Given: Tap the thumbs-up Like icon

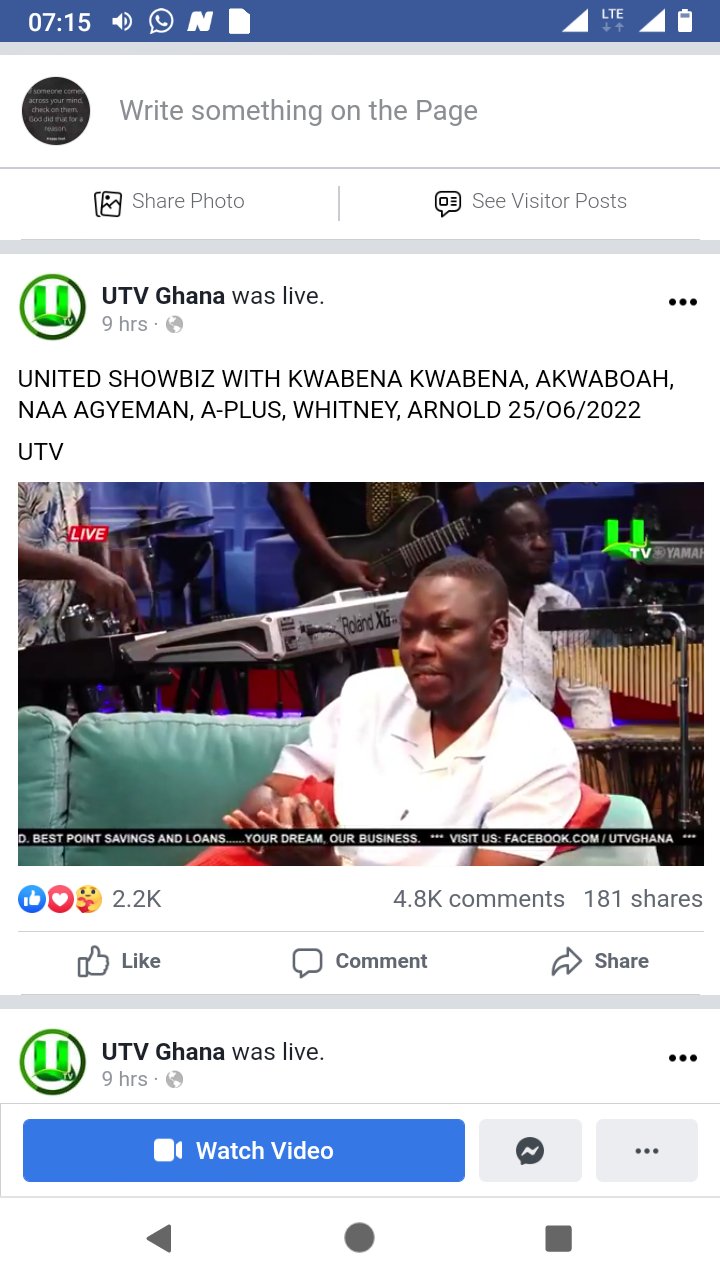Looking at the screenshot, I should (93, 962).
